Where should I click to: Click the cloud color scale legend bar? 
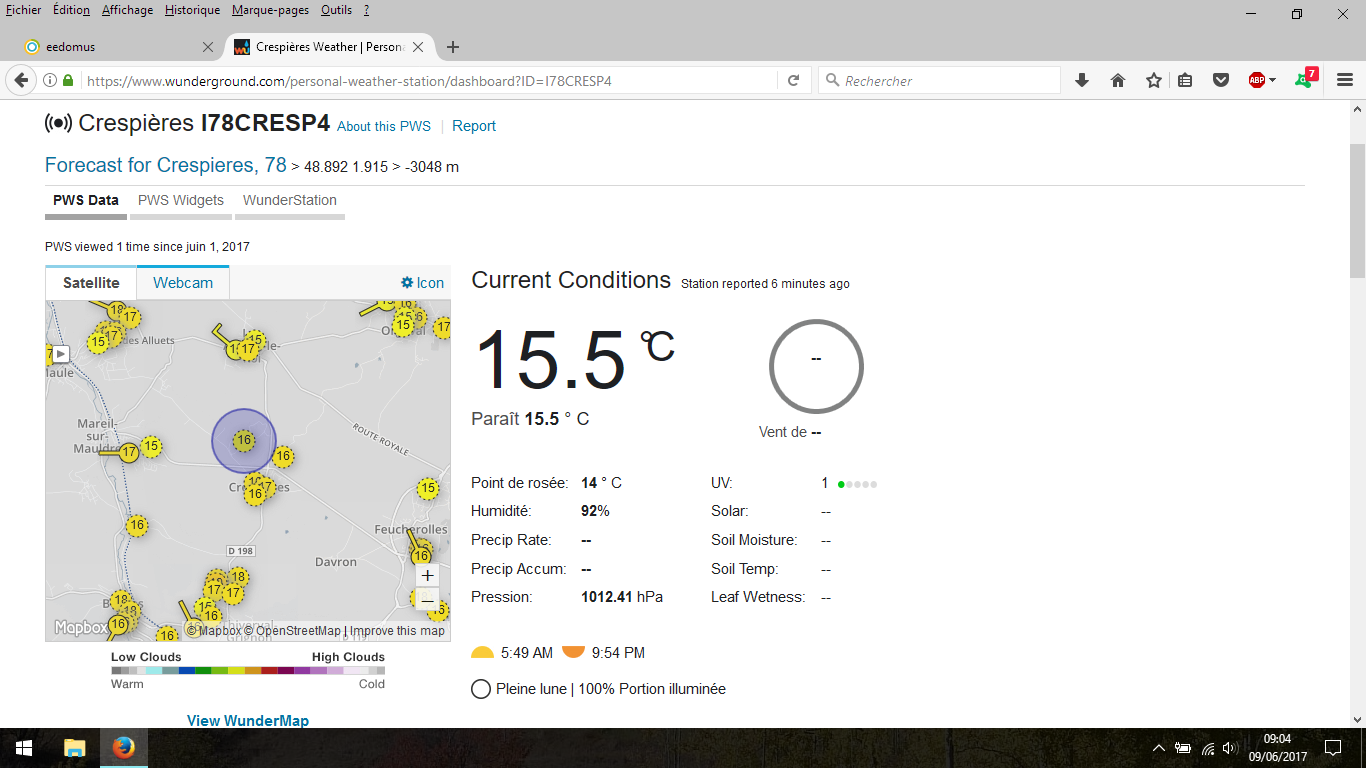[248, 670]
